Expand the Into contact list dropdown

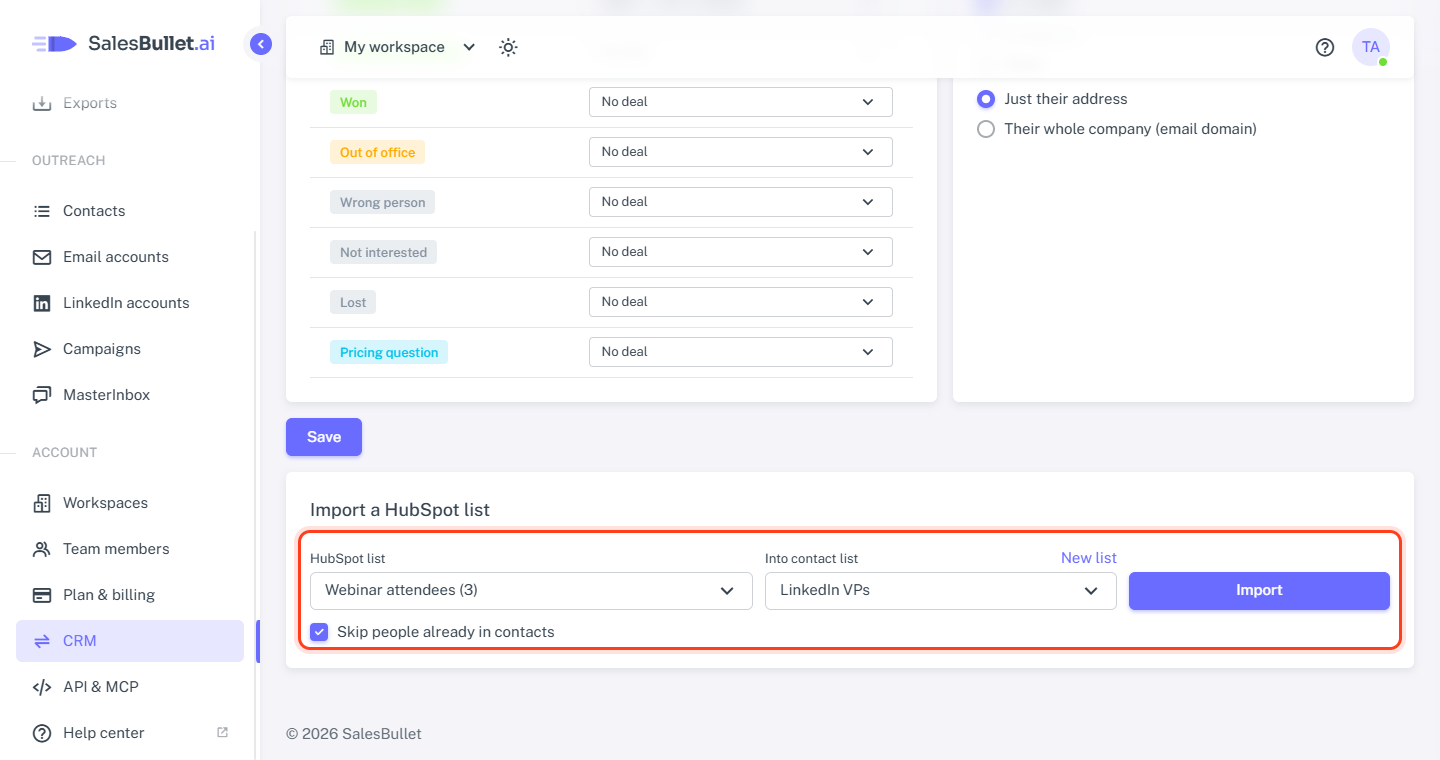[941, 591]
